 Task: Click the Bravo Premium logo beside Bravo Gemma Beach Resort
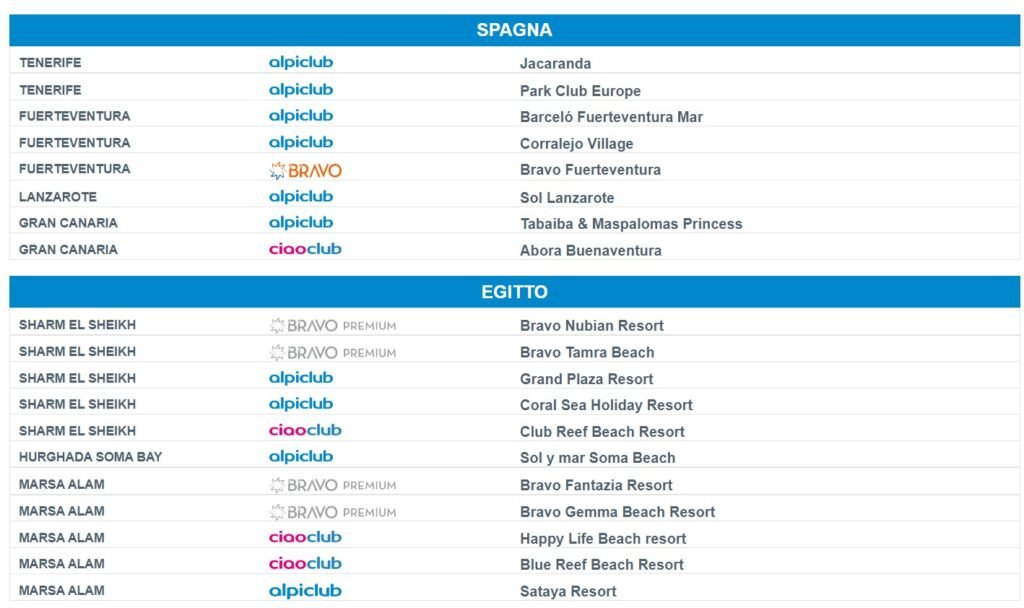pyautogui.click(x=333, y=512)
